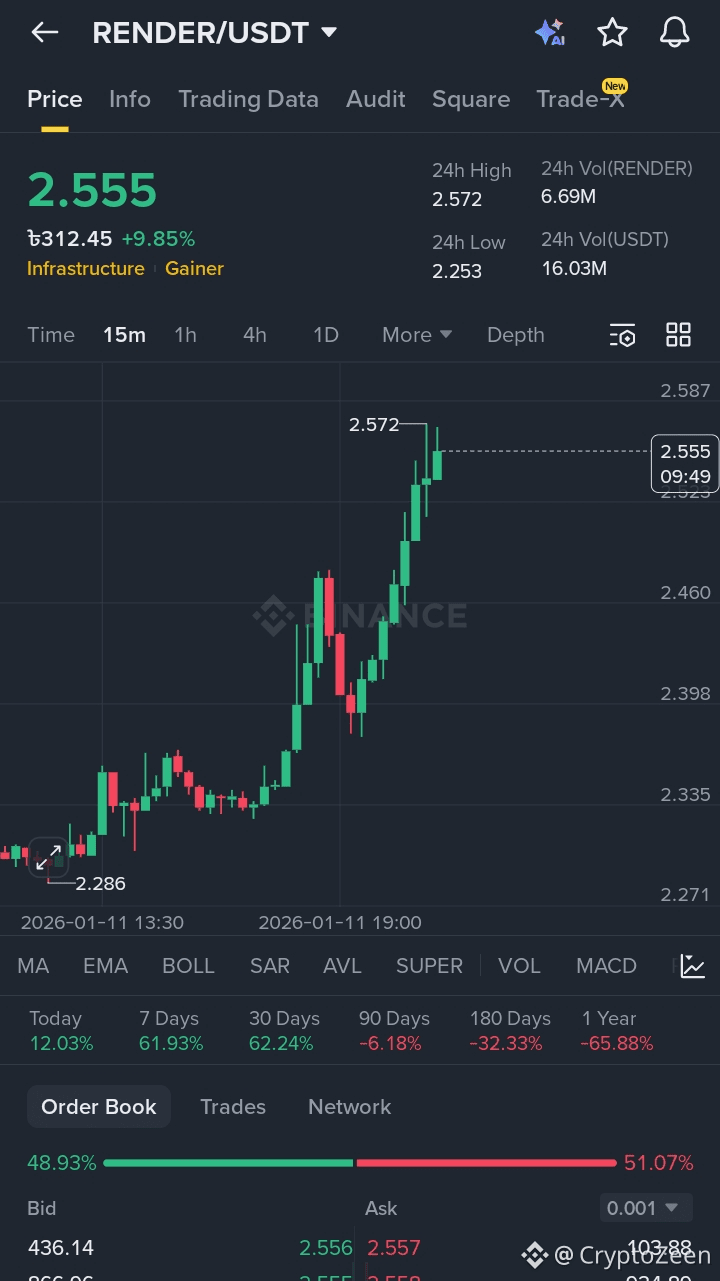Open the Trading Data tab
Screen dimensions: 720x1281
coord(248,99)
